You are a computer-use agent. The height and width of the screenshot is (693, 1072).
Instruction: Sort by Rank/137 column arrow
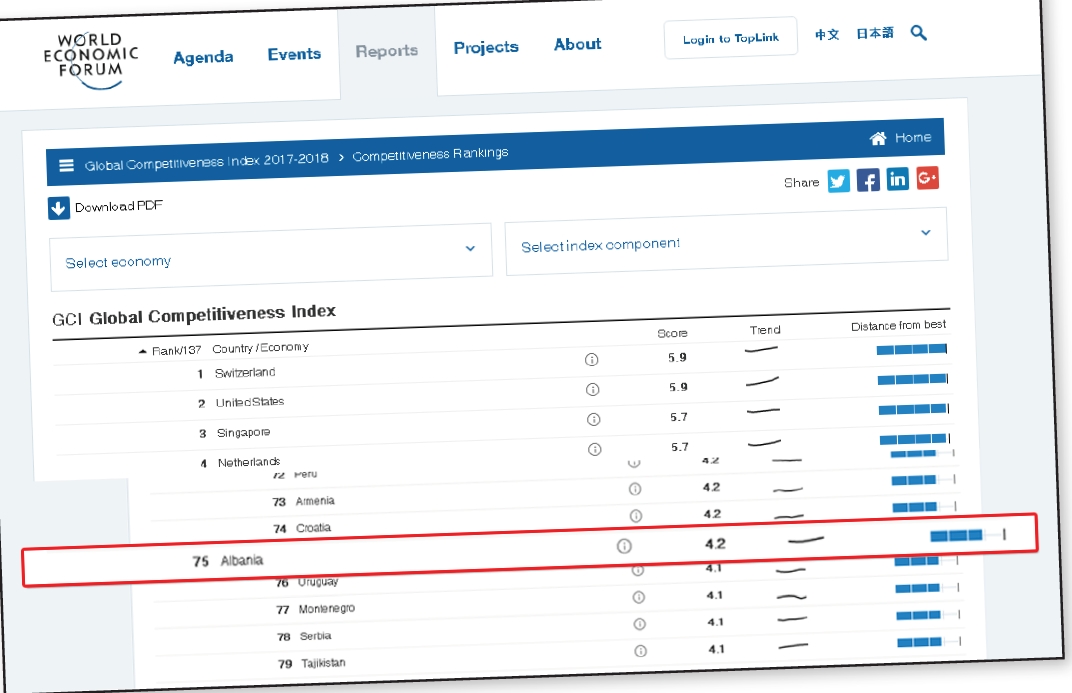point(143,352)
